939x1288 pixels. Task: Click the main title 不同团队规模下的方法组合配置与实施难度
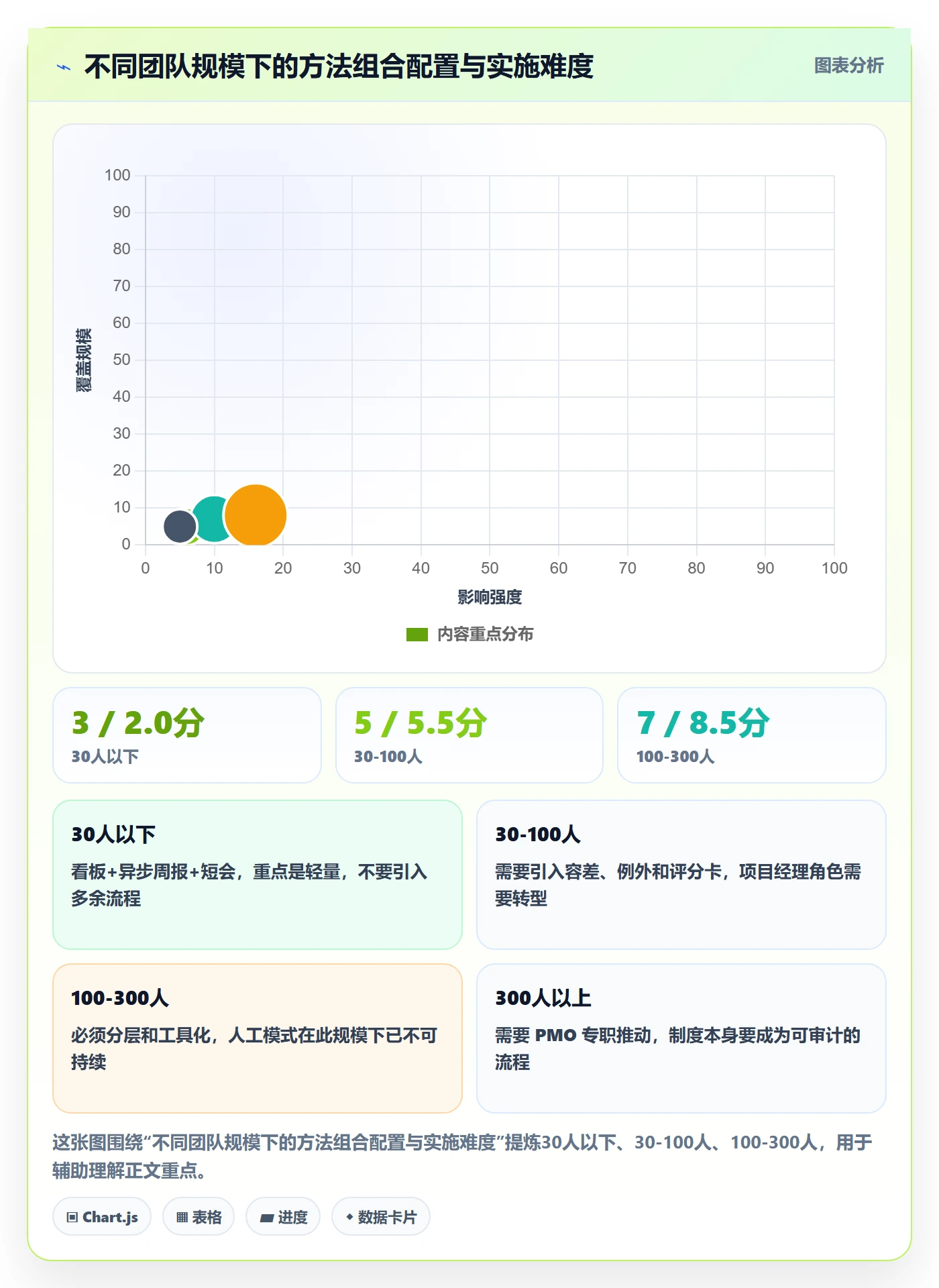pos(339,66)
